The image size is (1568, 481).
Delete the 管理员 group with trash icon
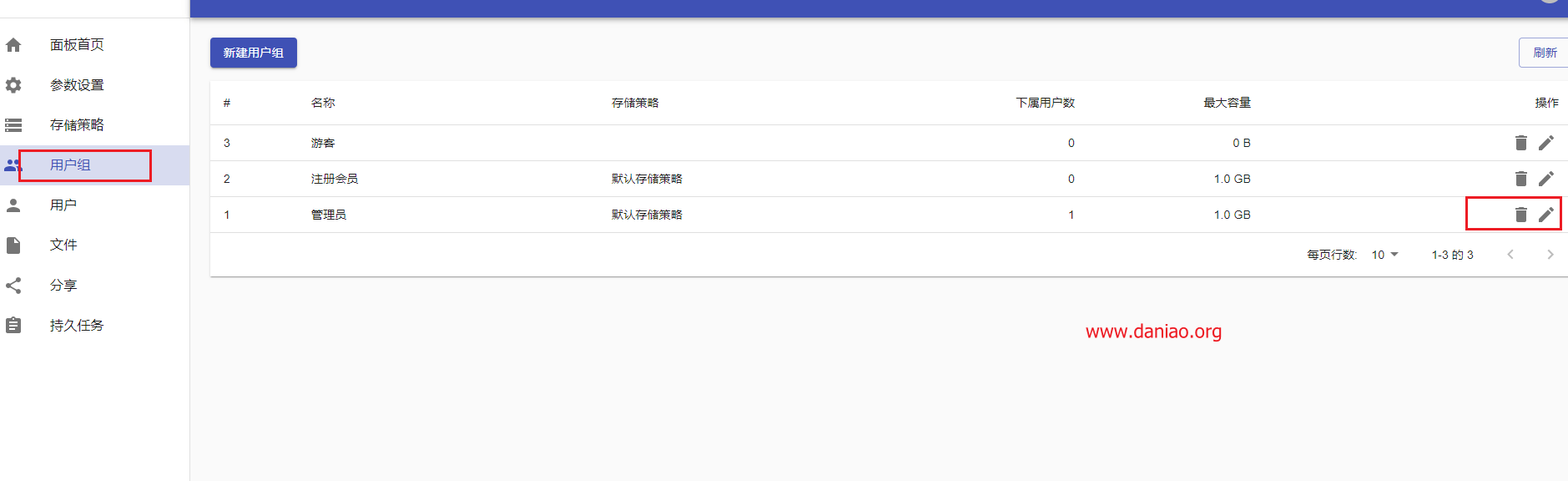point(1521,215)
